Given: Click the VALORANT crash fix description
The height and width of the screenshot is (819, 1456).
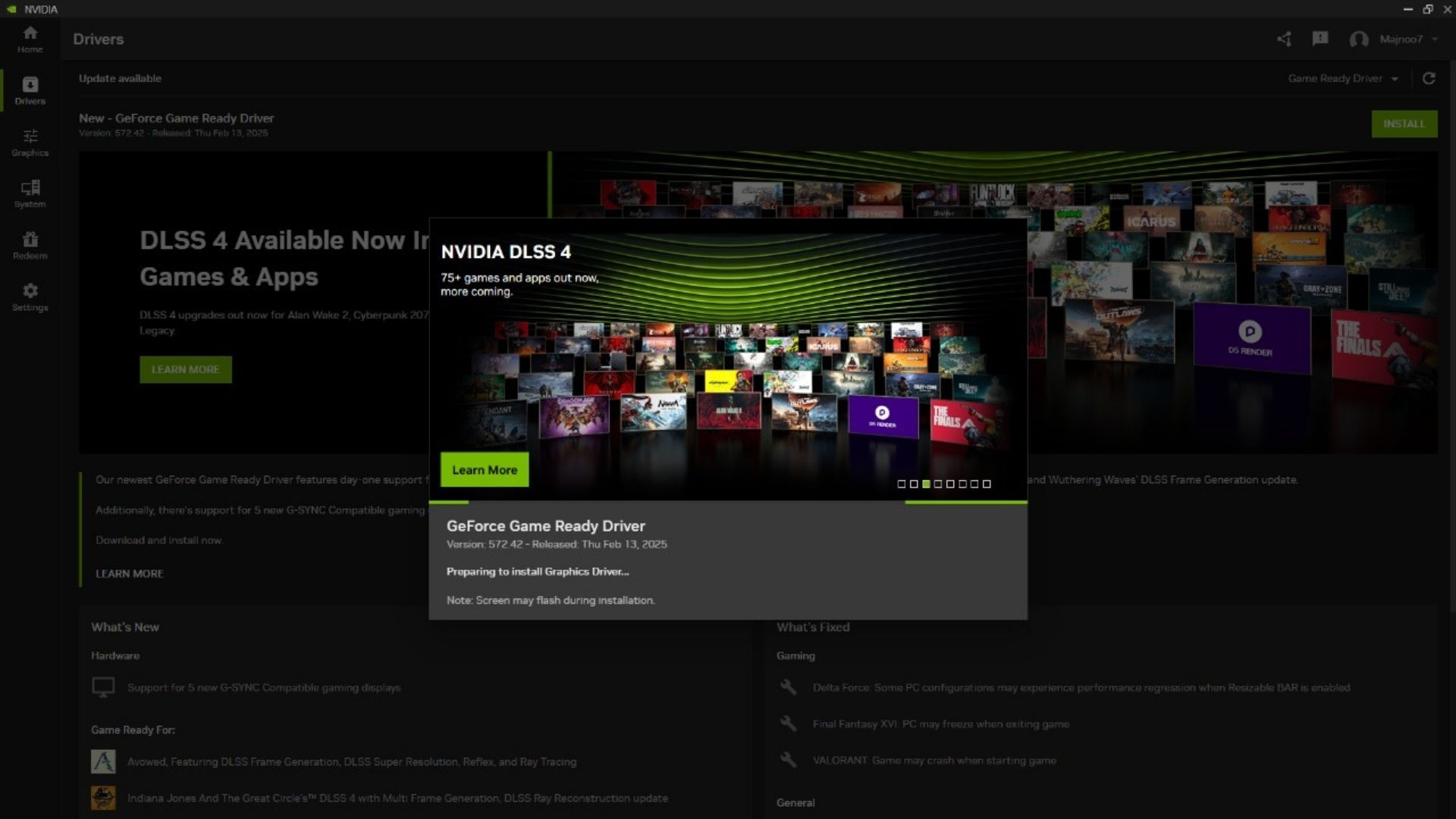Looking at the screenshot, I should [934, 761].
